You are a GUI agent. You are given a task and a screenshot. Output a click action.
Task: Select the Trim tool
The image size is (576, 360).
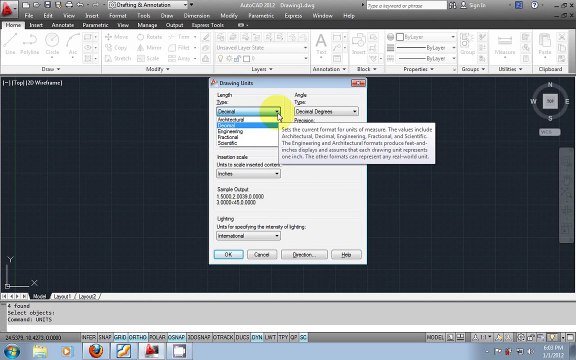click(x=179, y=37)
